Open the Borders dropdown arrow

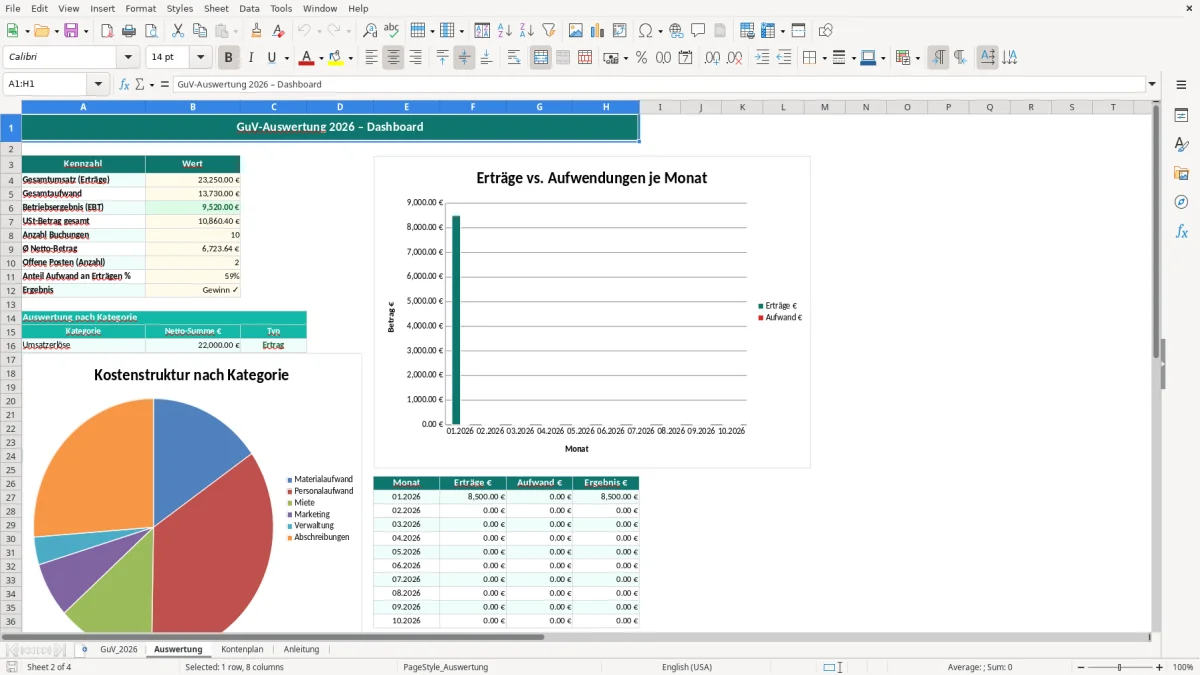click(x=824, y=58)
